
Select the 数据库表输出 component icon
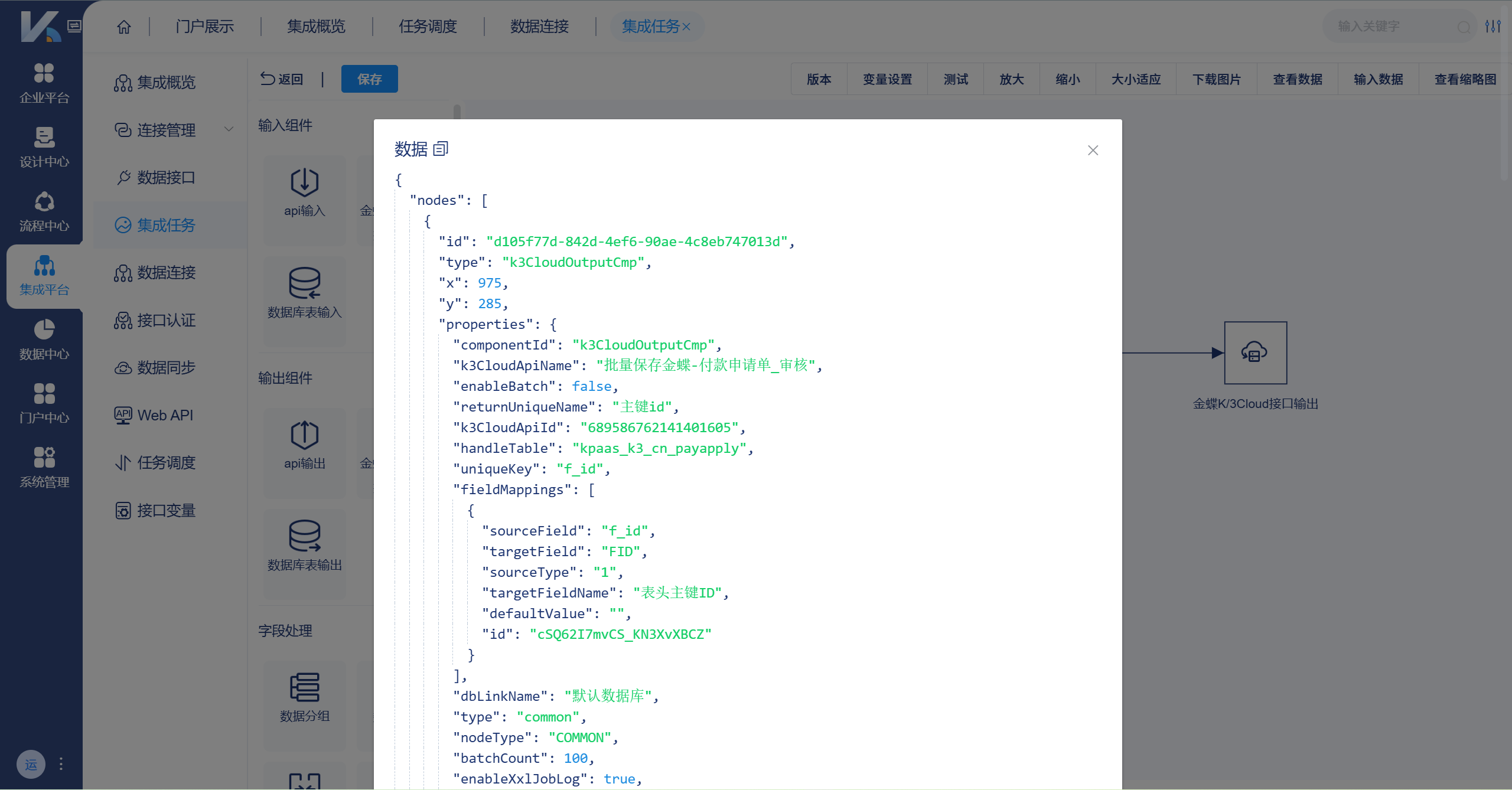coord(304,536)
